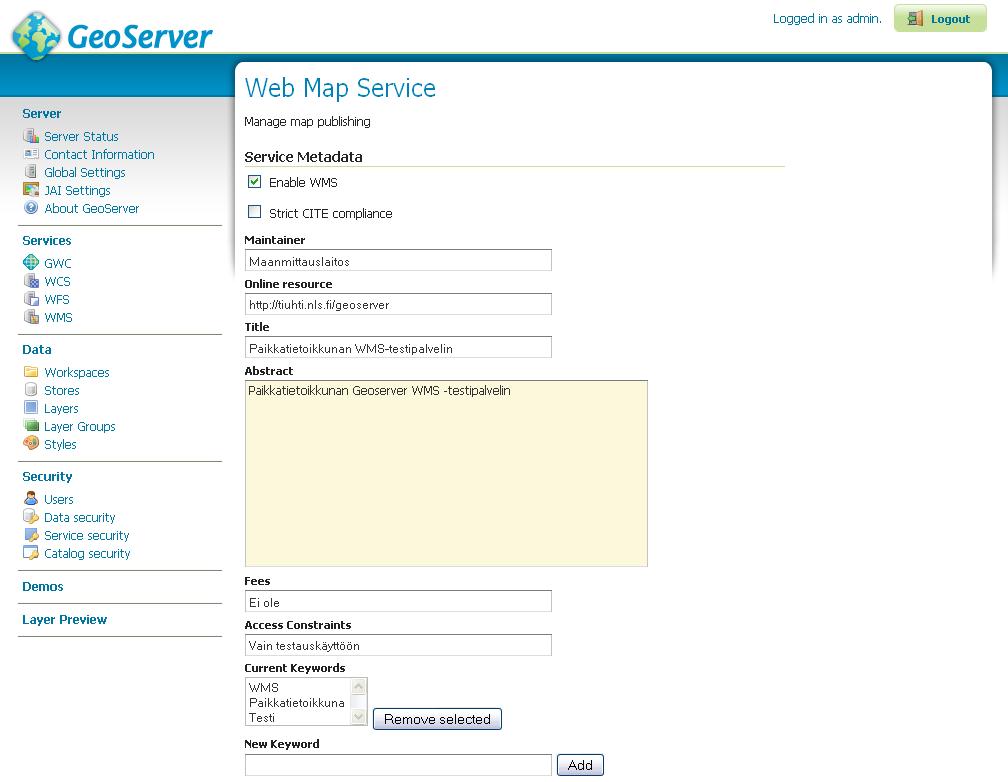Click the Contact Information card icon
The height and width of the screenshot is (782, 1008).
point(31,154)
